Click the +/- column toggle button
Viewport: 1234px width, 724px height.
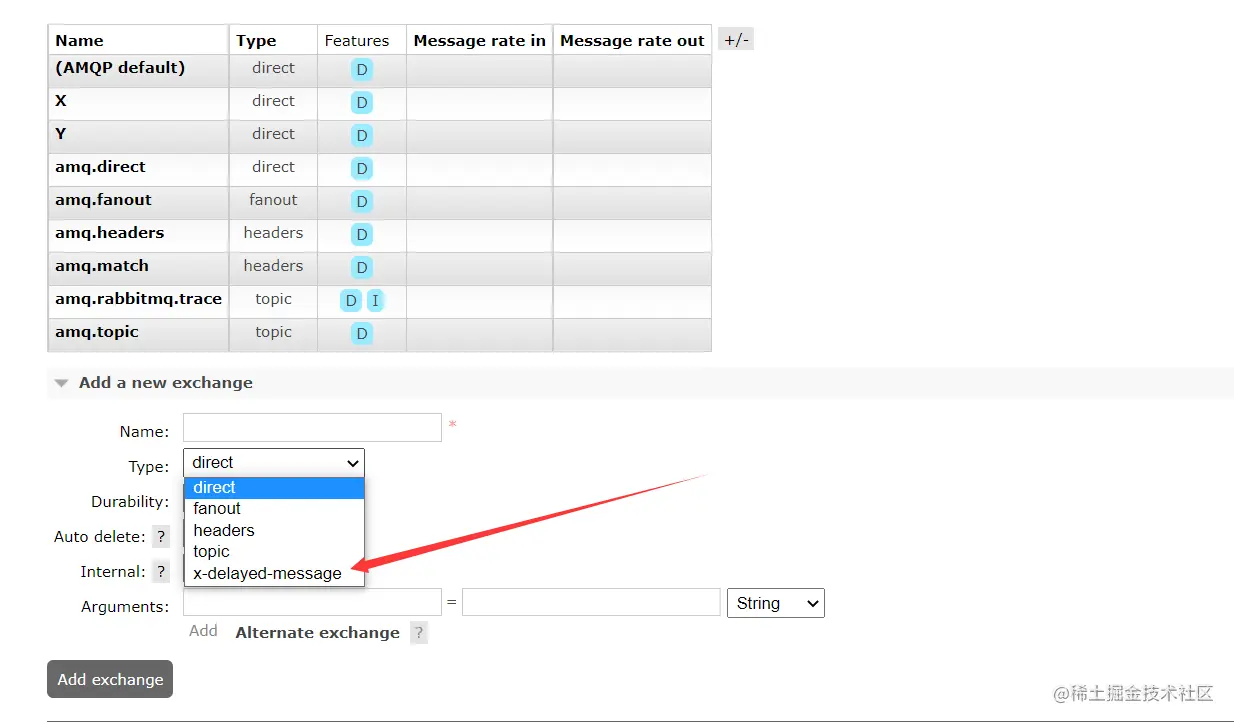pos(736,40)
